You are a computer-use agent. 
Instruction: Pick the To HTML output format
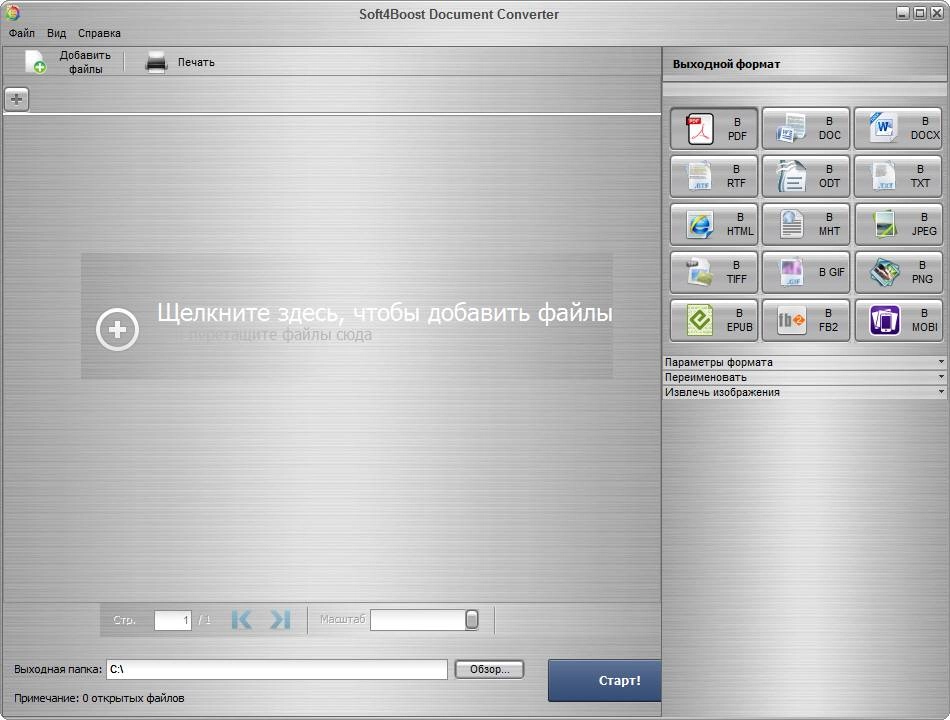[x=714, y=224]
